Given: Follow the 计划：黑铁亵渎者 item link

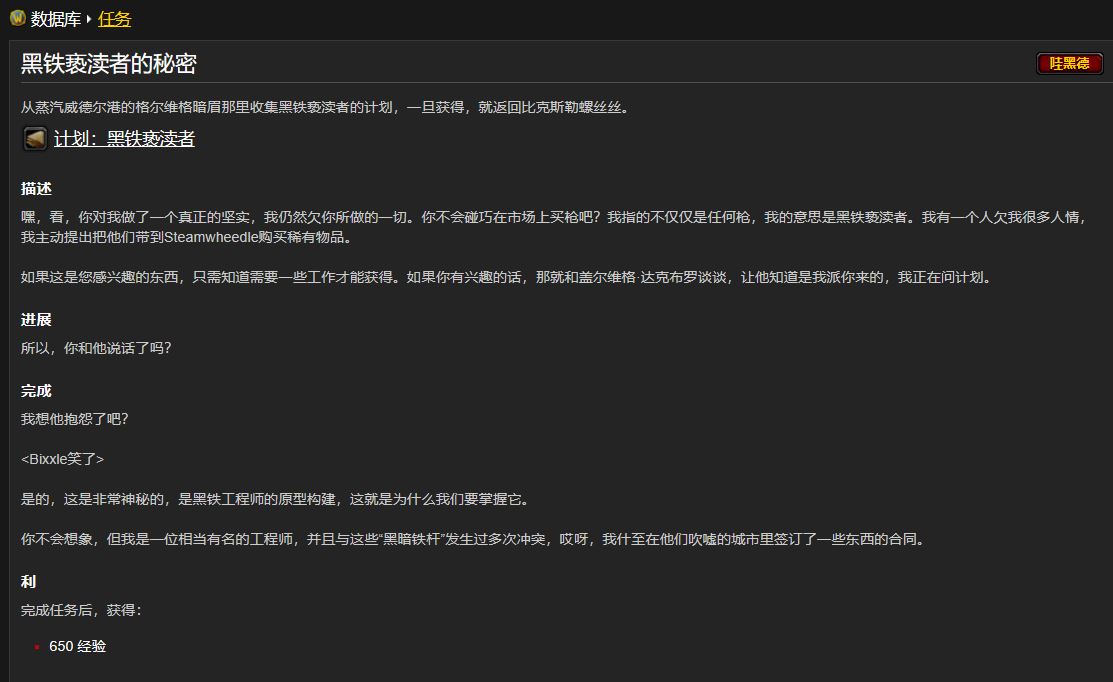Looking at the screenshot, I should (124, 139).
